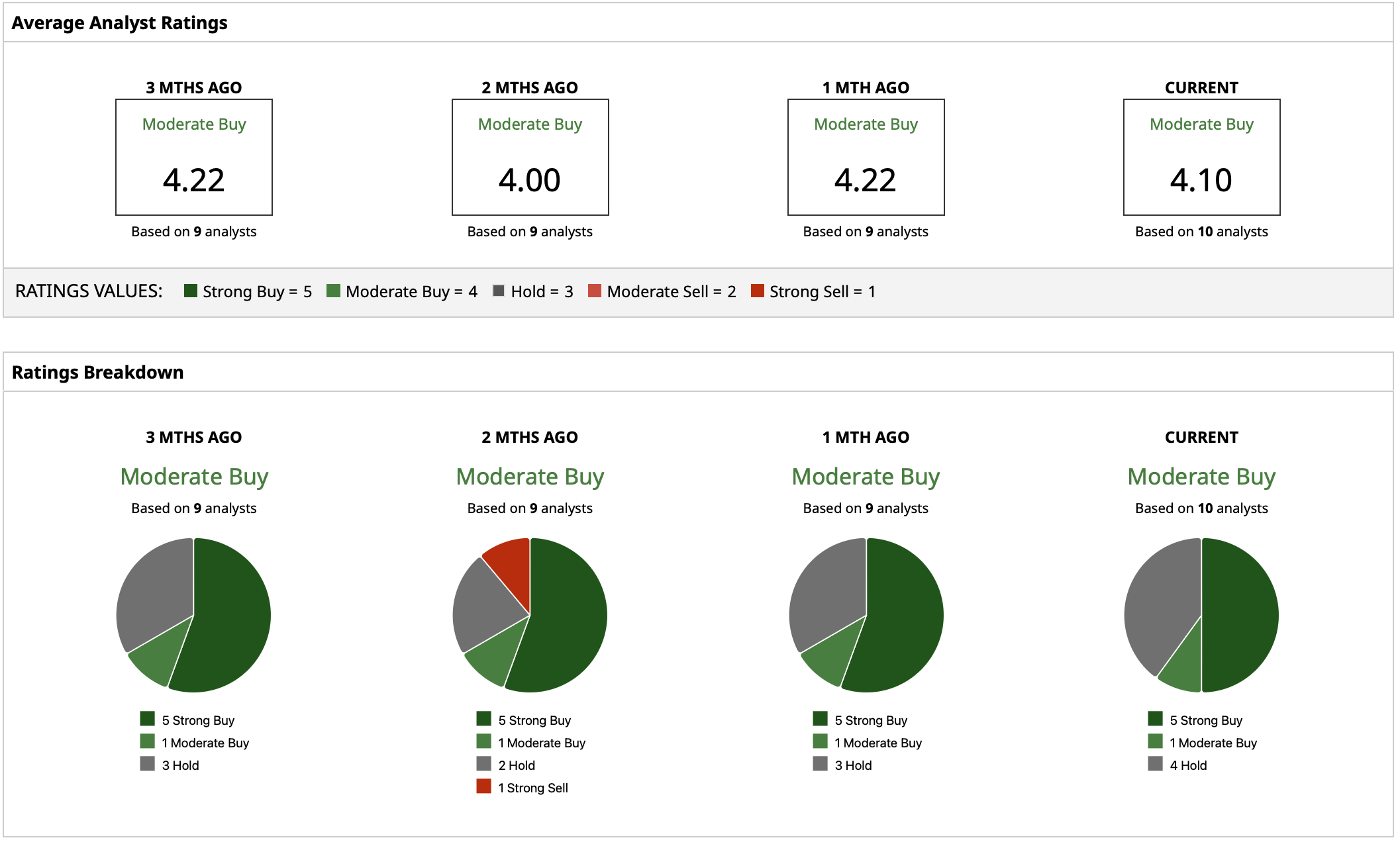1400x846 pixels.
Task: Click the Moderate Sell ratings value swatch
Action: tap(595, 291)
